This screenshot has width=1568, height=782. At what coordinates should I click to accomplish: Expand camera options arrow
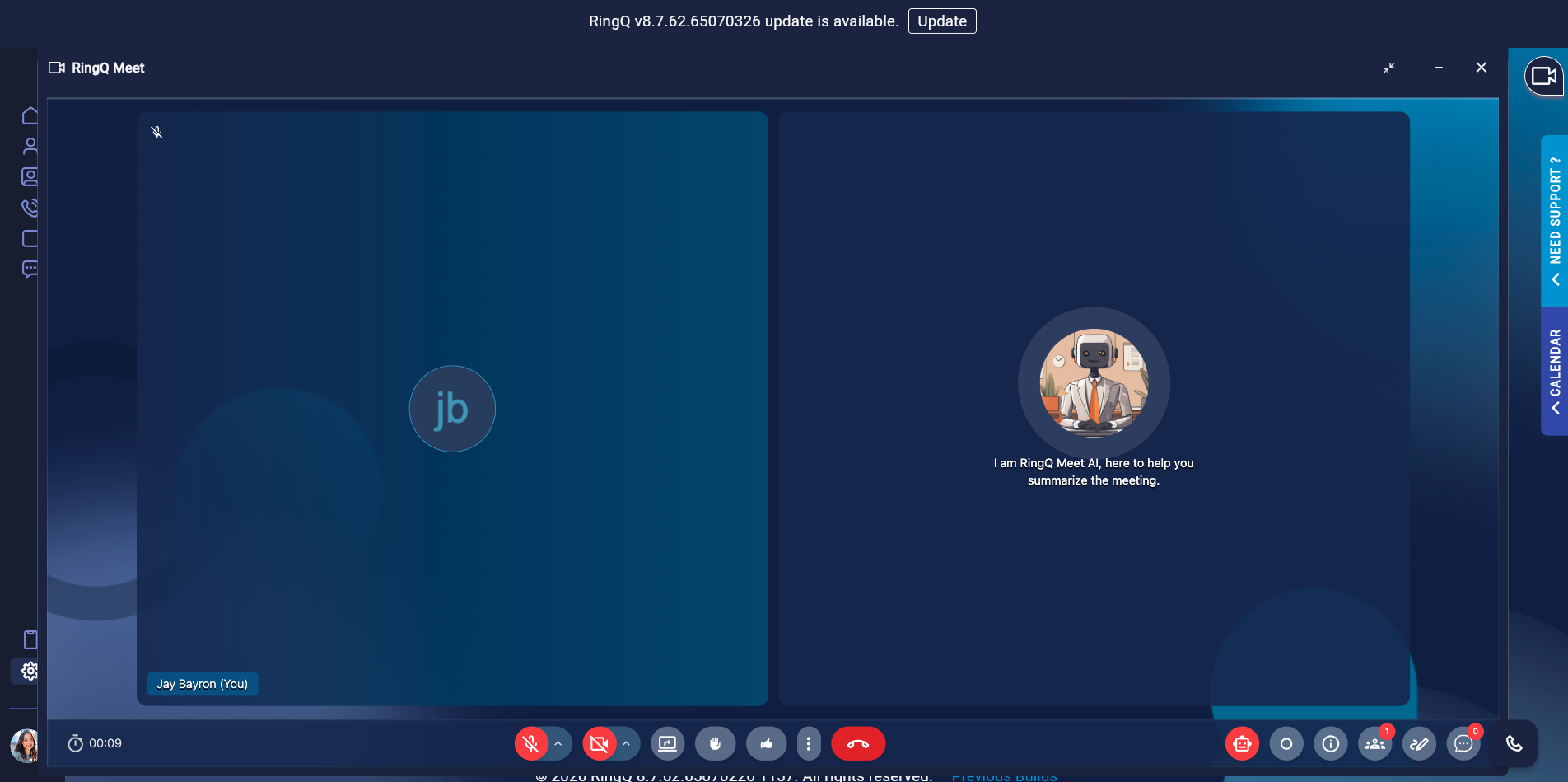pos(627,743)
